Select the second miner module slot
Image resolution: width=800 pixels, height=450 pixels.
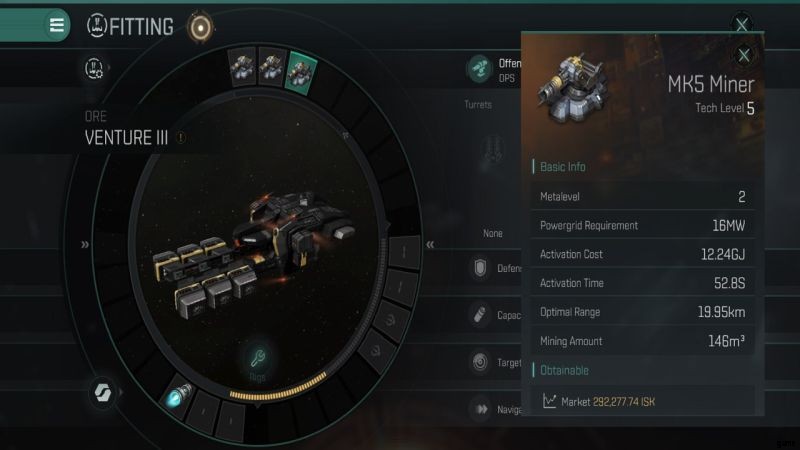point(271,67)
